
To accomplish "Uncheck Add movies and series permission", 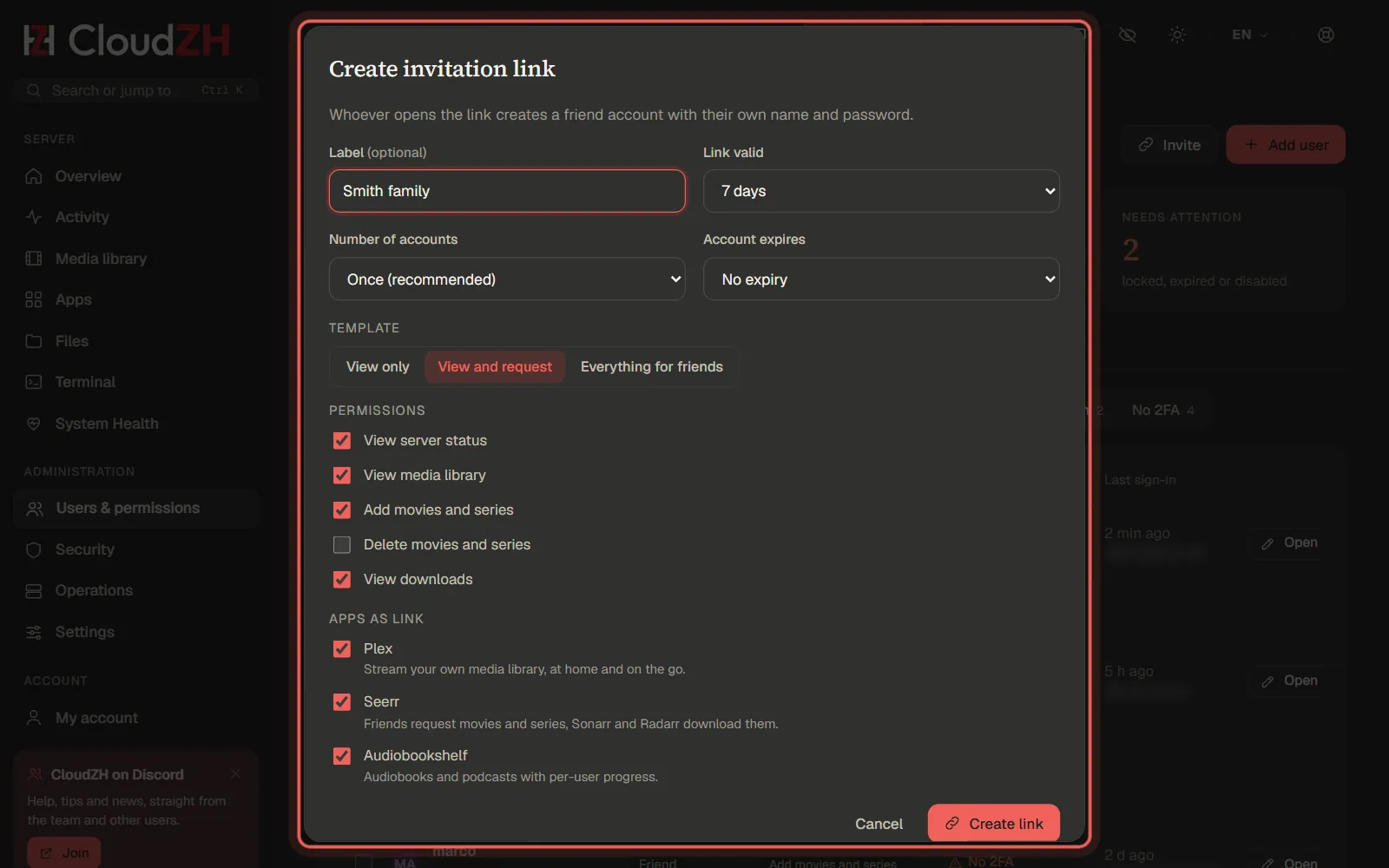I will (342, 510).
